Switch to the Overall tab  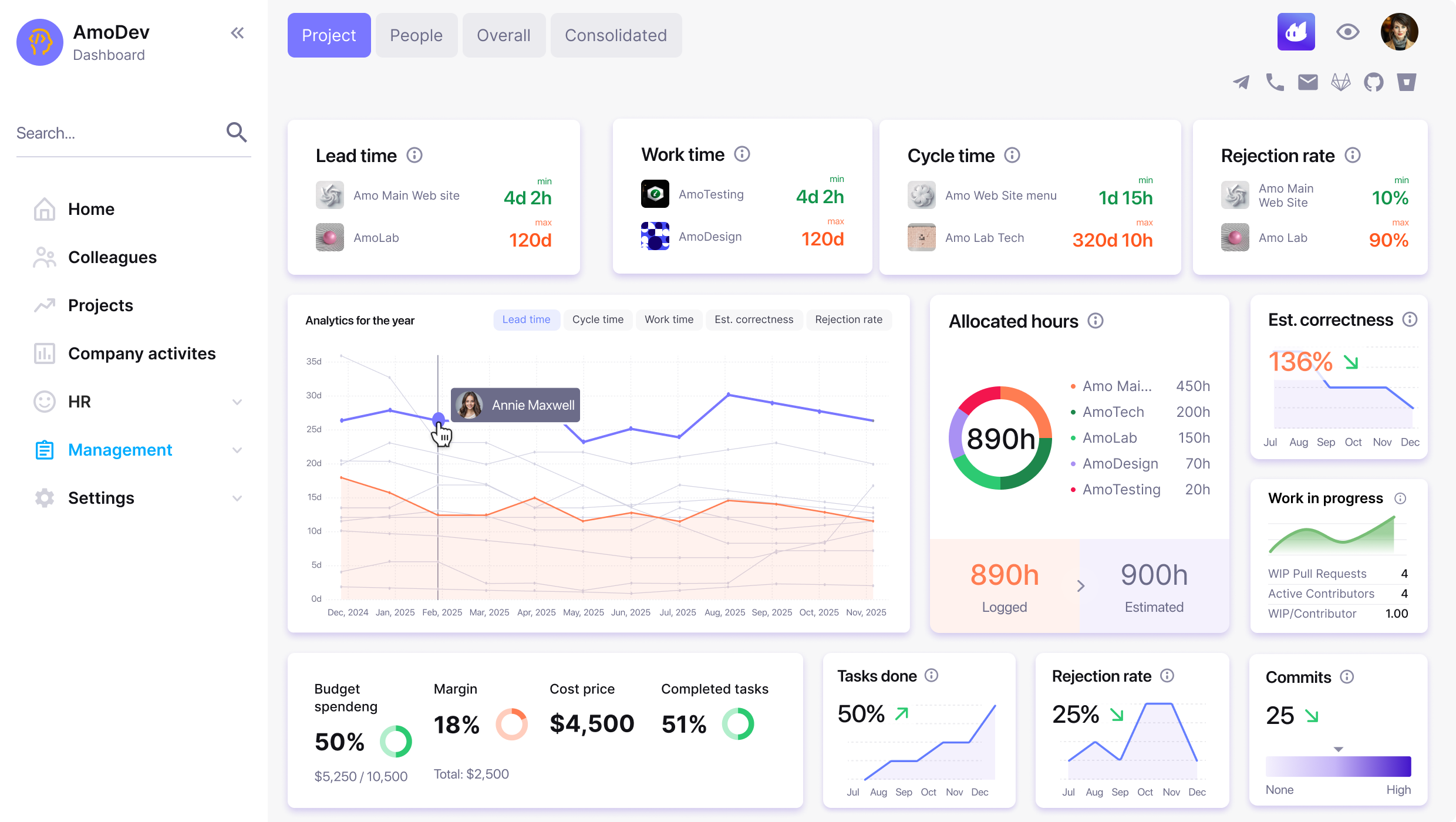click(504, 35)
